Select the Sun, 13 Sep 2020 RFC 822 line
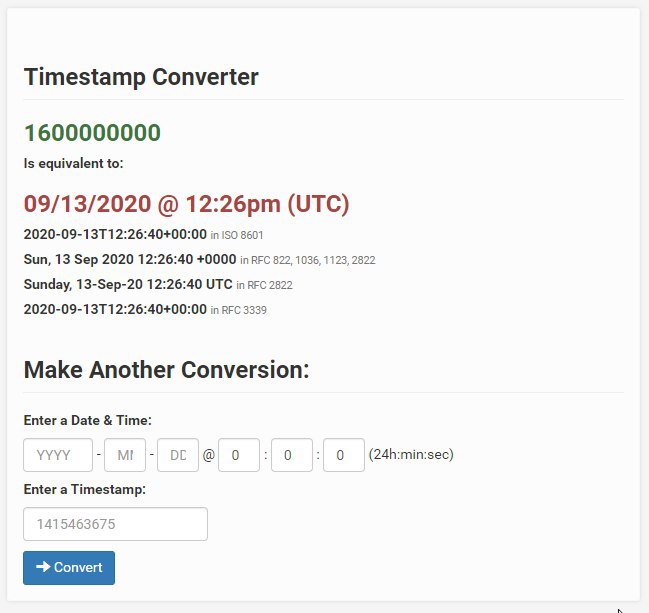The image size is (649, 613). [200, 260]
